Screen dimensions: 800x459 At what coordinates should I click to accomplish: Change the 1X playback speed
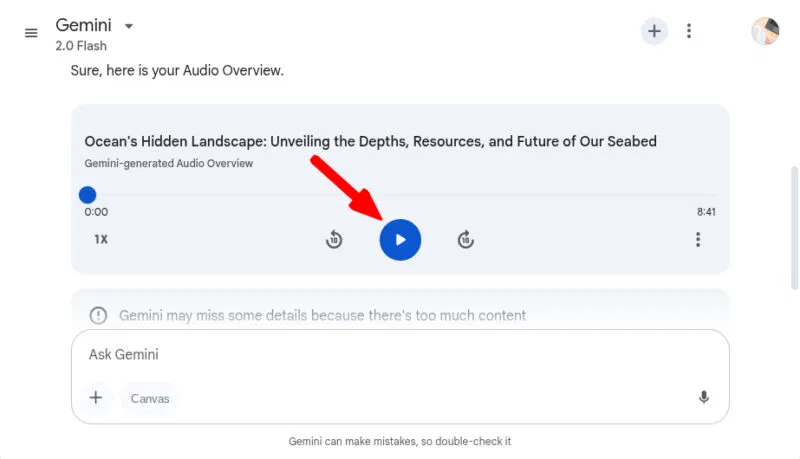101,239
